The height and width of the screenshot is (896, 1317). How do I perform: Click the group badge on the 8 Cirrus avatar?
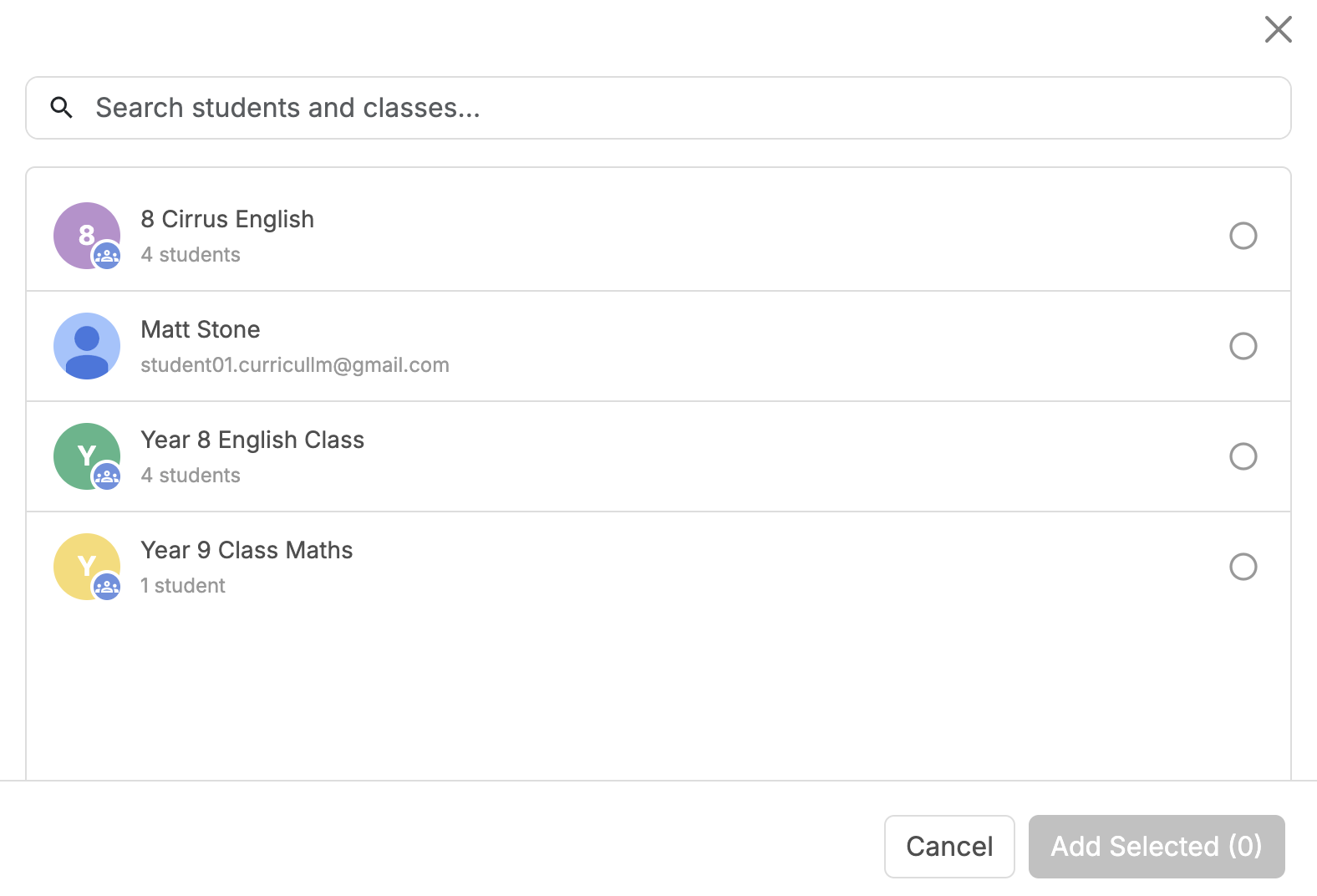[x=107, y=256]
